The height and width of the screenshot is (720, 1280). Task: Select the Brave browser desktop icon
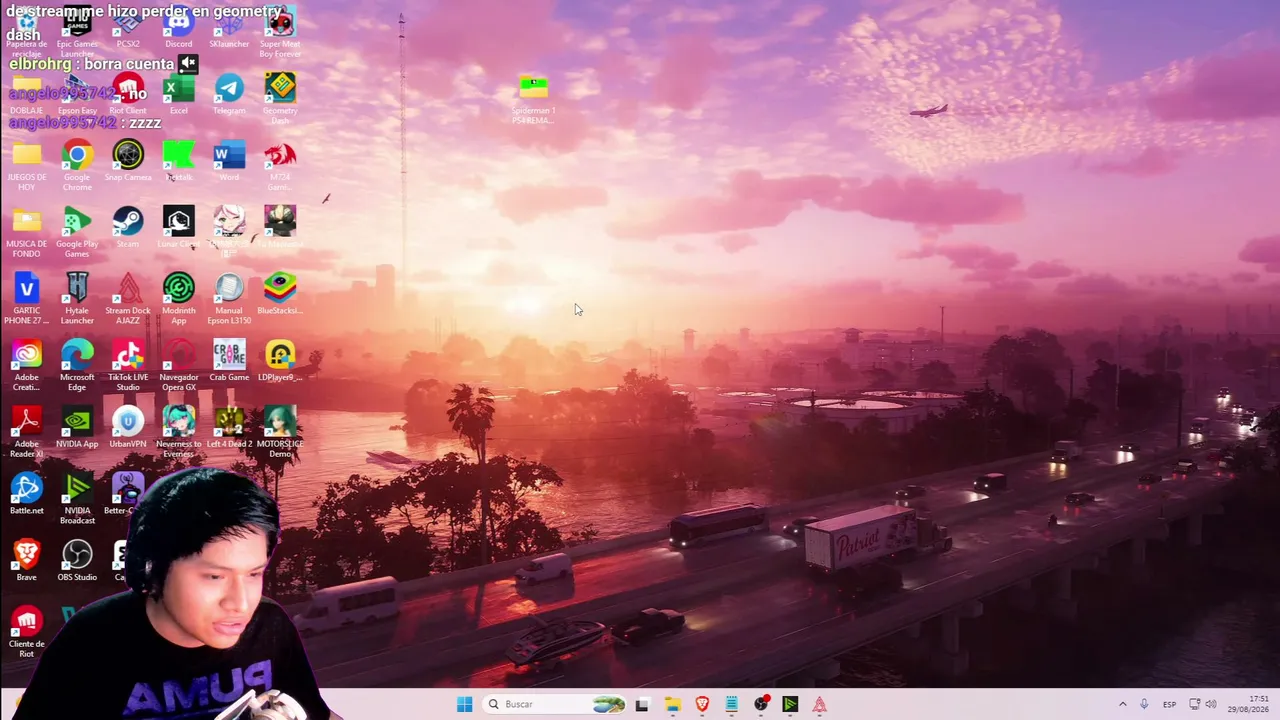[27, 561]
